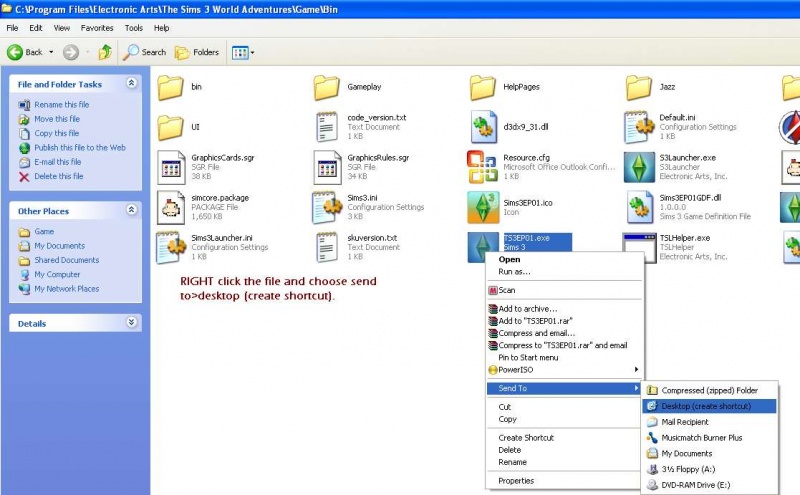Select Mail Recipient in Send To submenu

[710, 422]
